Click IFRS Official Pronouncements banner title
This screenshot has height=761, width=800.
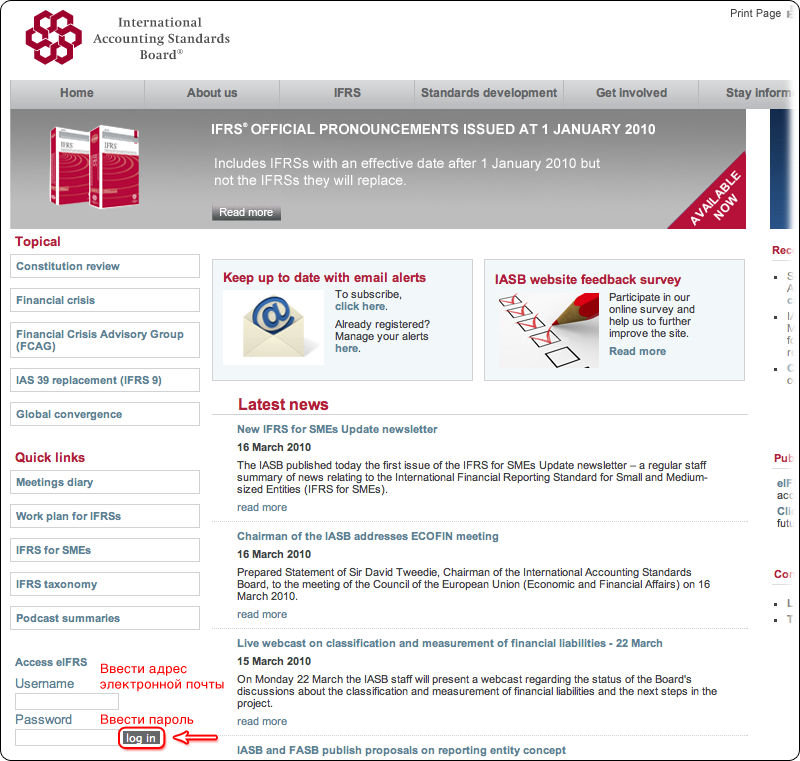coord(433,129)
